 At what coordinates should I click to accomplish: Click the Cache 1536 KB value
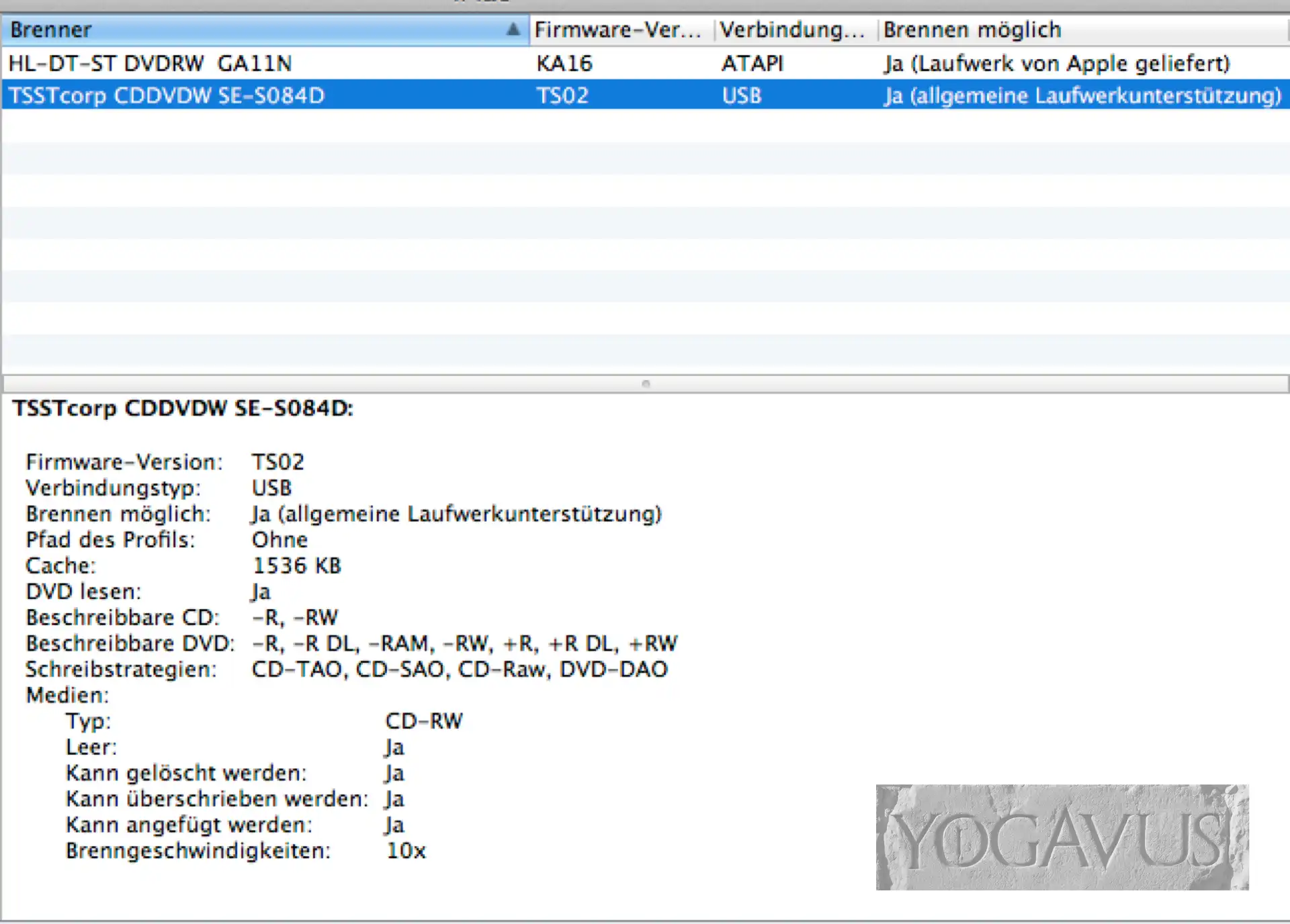tap(296, 565)
